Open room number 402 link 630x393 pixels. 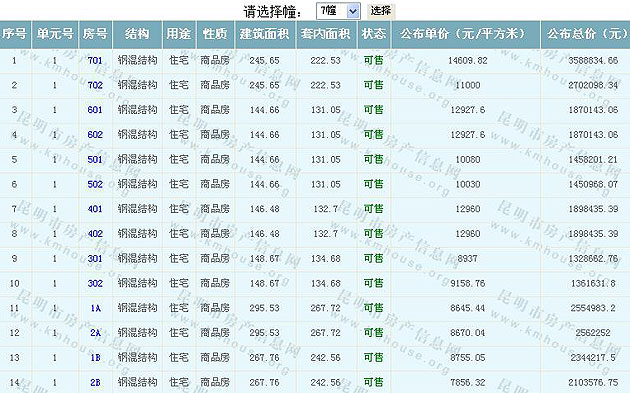point(95,234)
